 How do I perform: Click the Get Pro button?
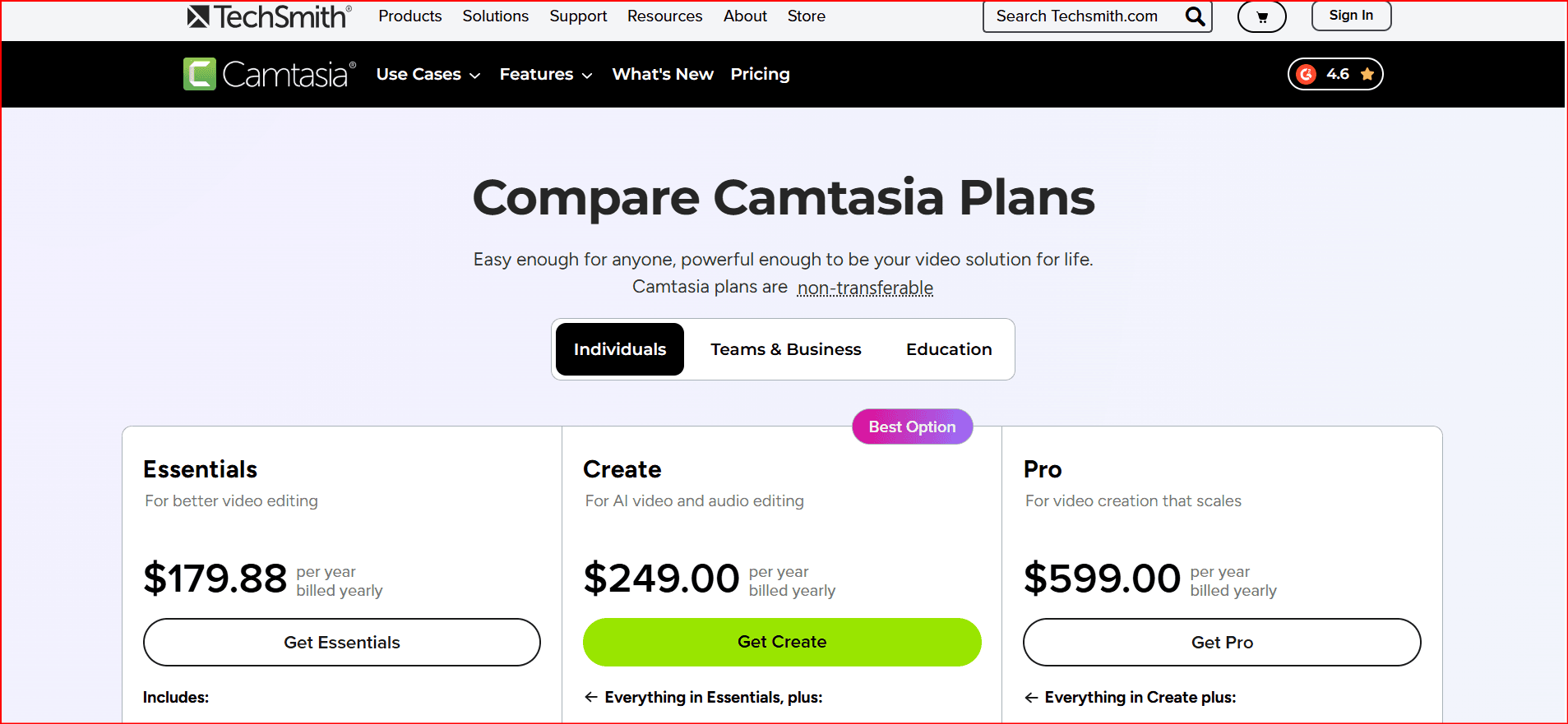(x=1221, y=642)
